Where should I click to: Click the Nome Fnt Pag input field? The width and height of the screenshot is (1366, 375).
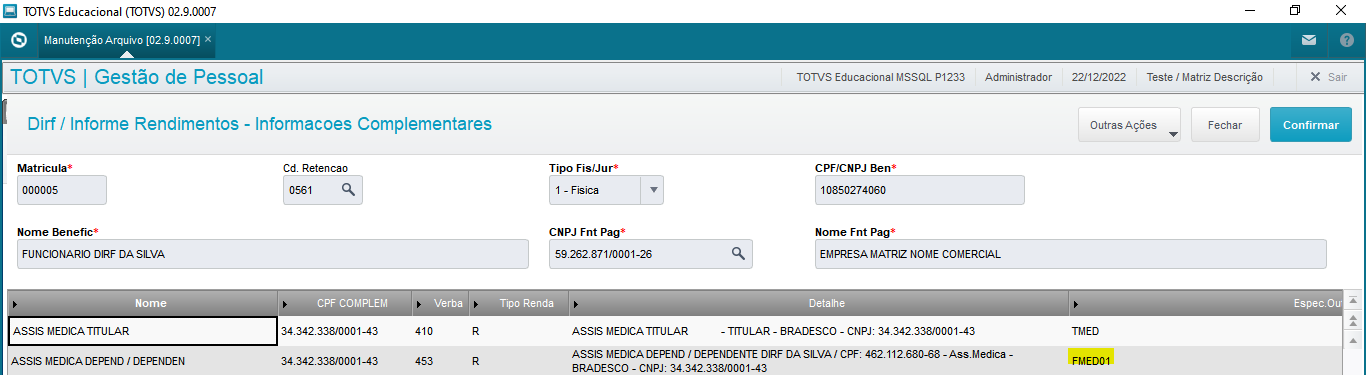(x=1071, y=254)
